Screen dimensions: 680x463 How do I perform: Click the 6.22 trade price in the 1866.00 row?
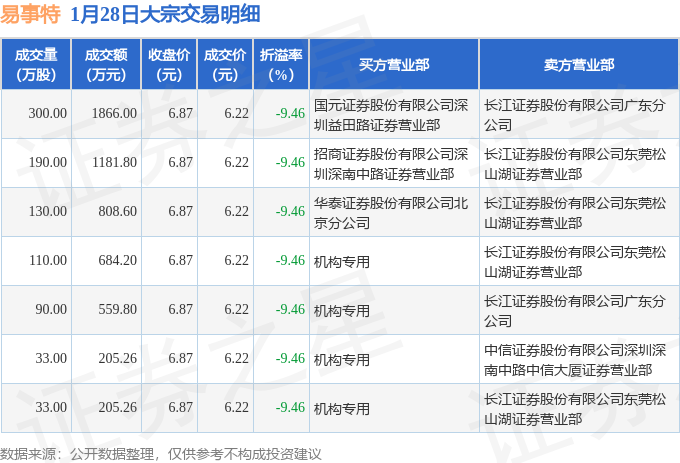[236, 114]
